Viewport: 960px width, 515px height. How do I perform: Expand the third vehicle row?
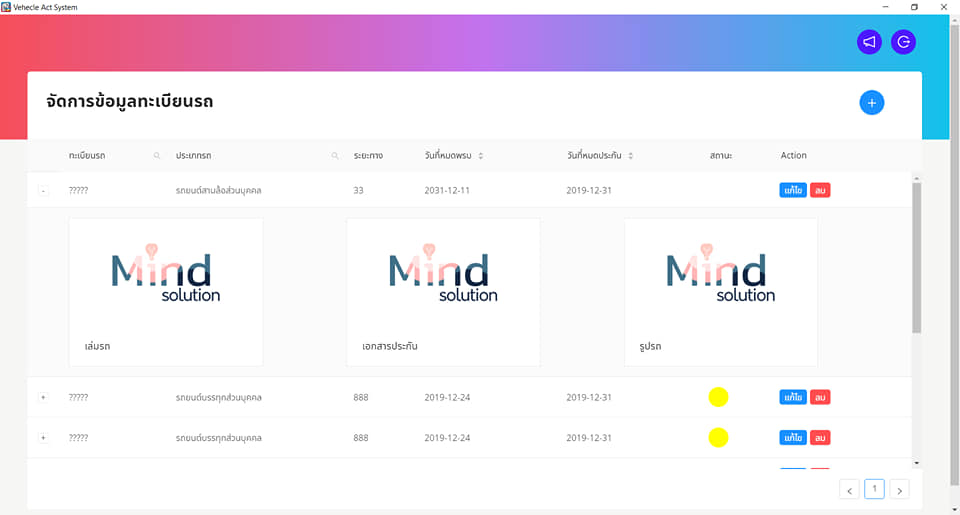43,438
